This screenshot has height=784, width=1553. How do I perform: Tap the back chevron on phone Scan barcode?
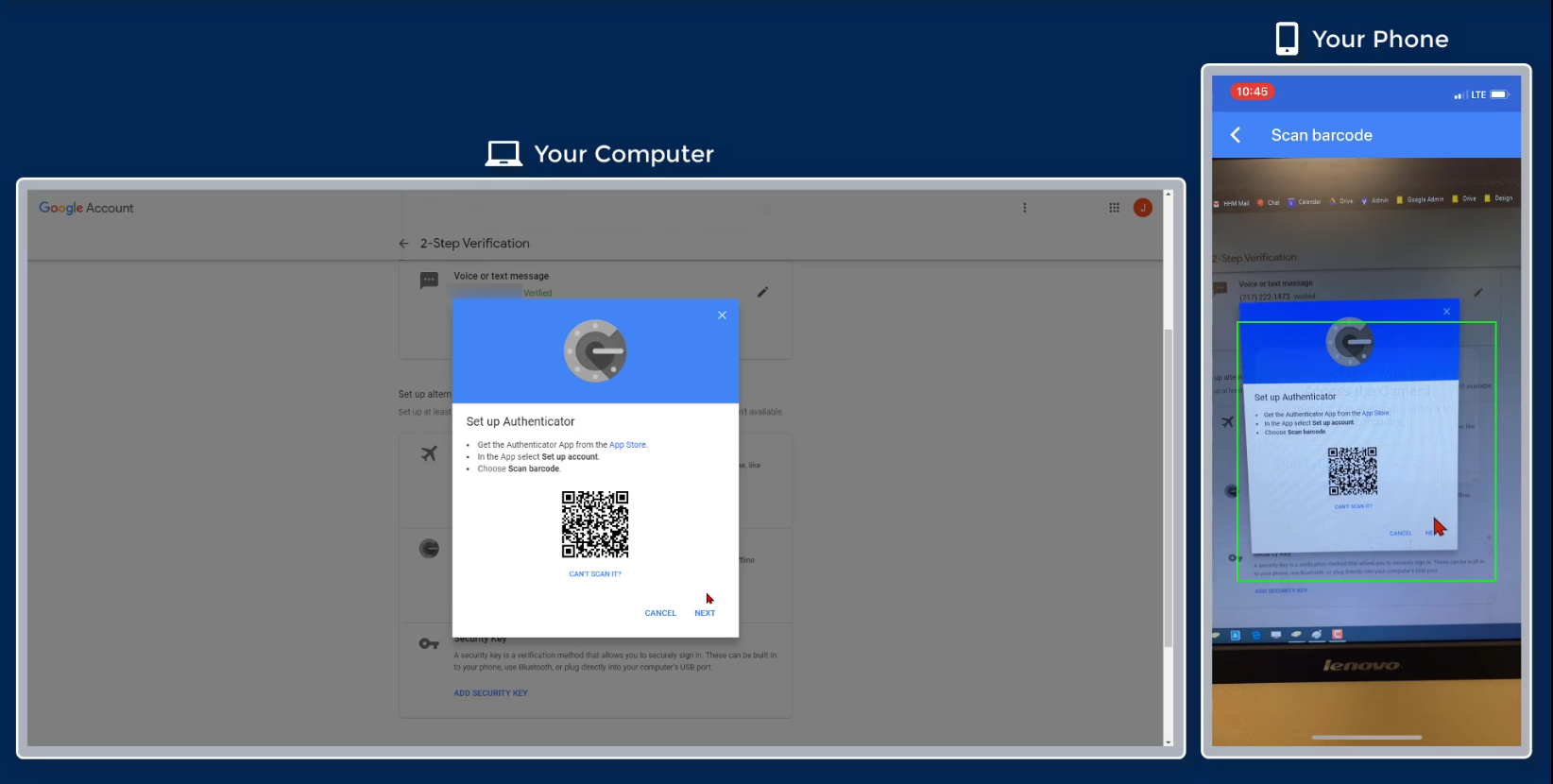tap(1236, 135)
